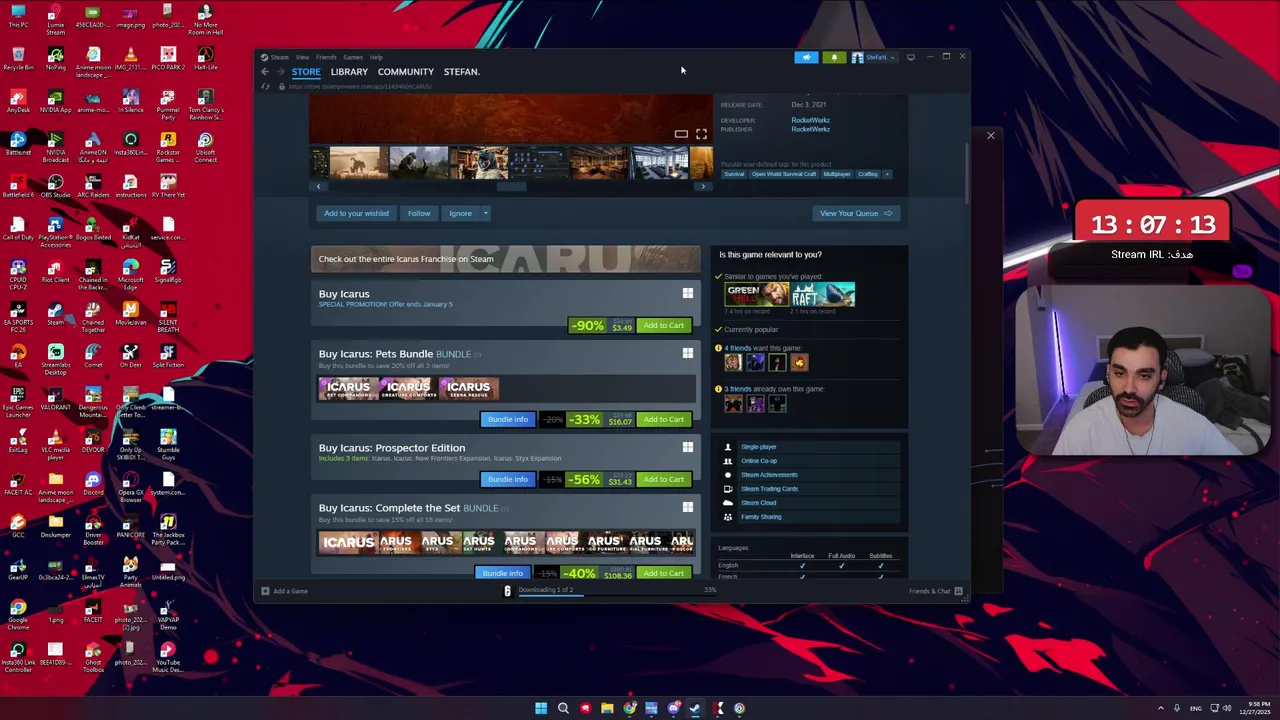
Task: Add Prospector Edition to cart
Action: click(664, 480)
